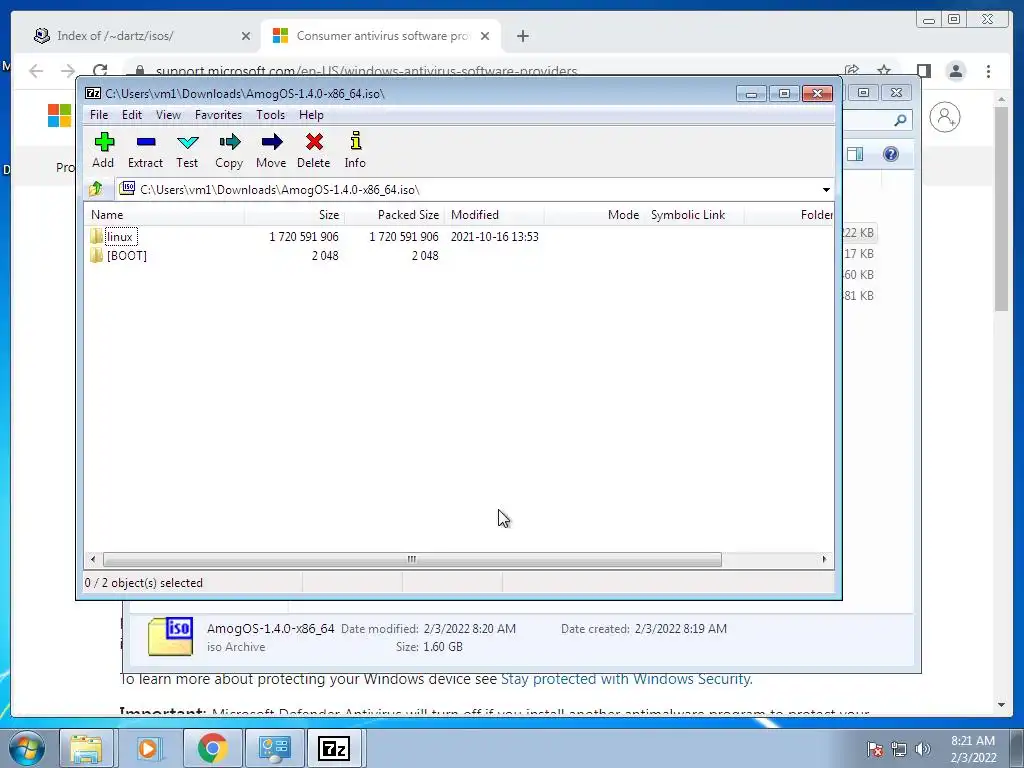Run the Test archive tool
Image resolution: width=1024 pixels, height=768 pixels.
(187, 142)
